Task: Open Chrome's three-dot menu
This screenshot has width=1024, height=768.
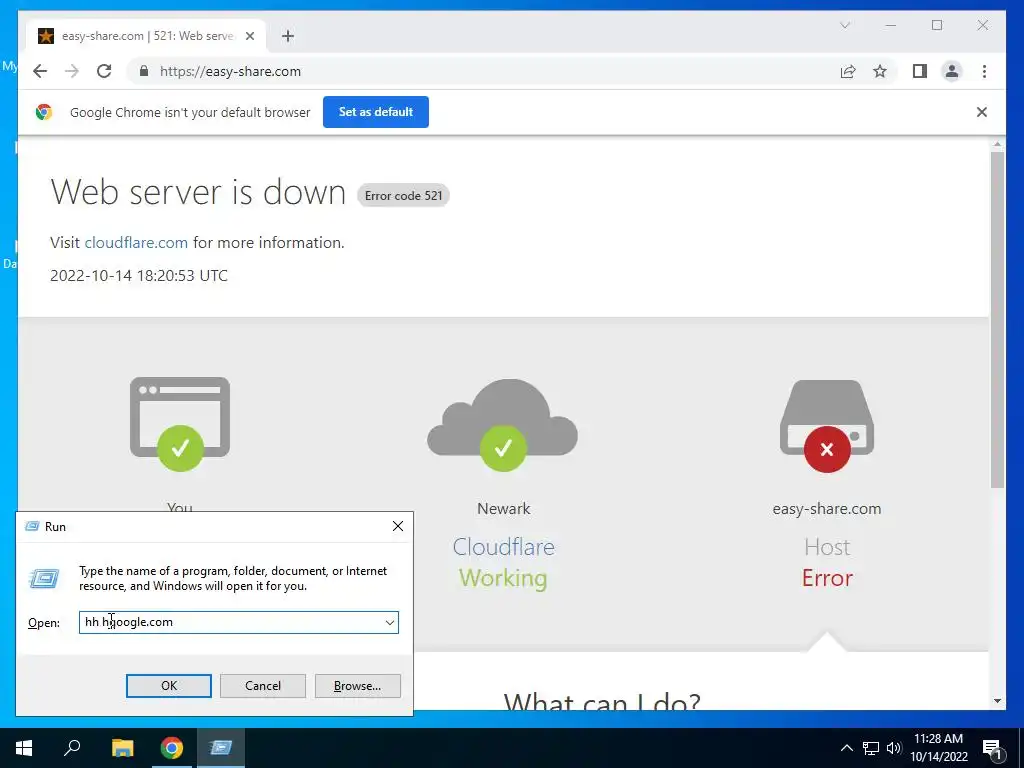Action: (x=984, y=71)
